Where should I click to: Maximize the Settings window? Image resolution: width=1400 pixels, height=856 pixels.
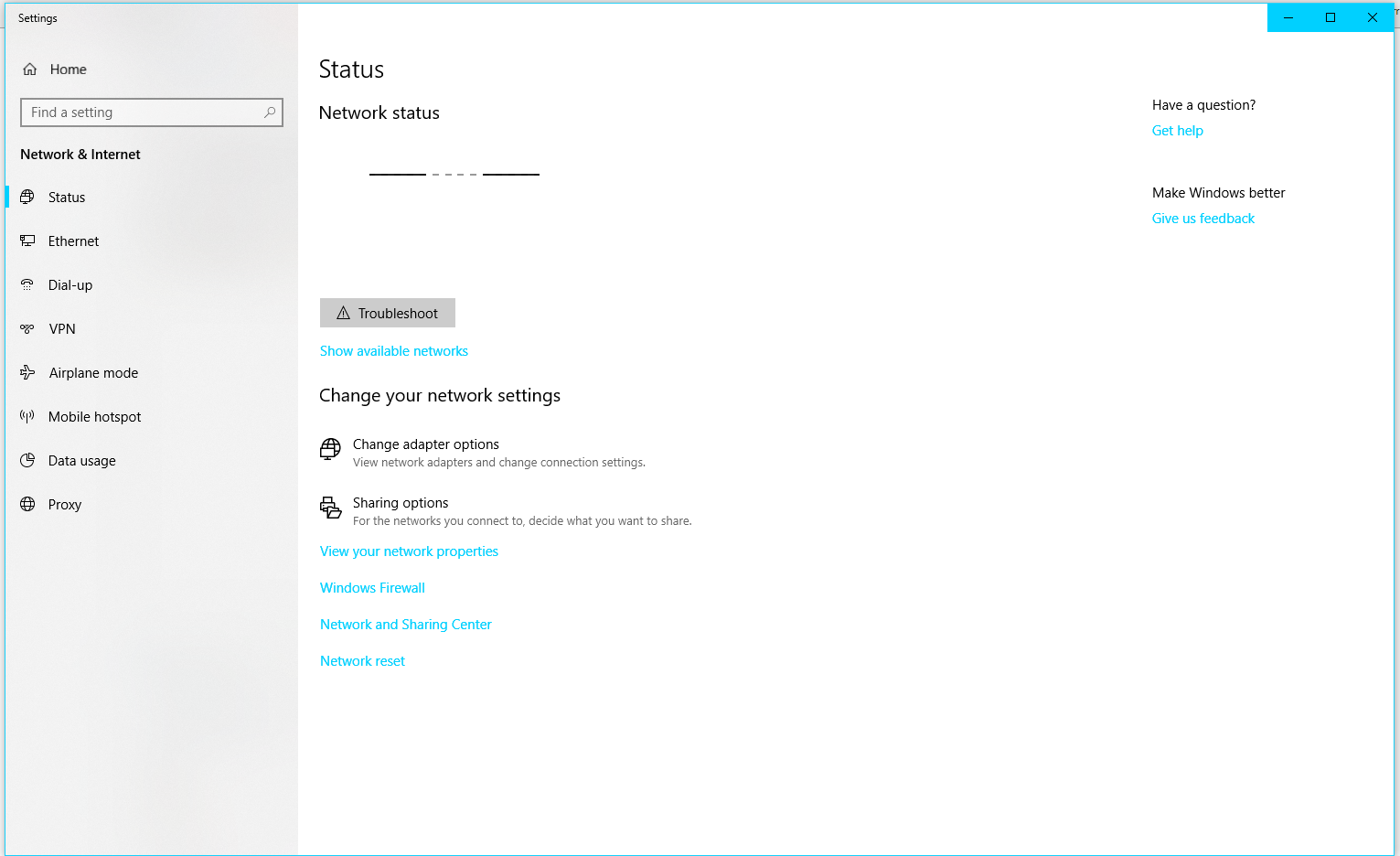tap(1331, 17)
